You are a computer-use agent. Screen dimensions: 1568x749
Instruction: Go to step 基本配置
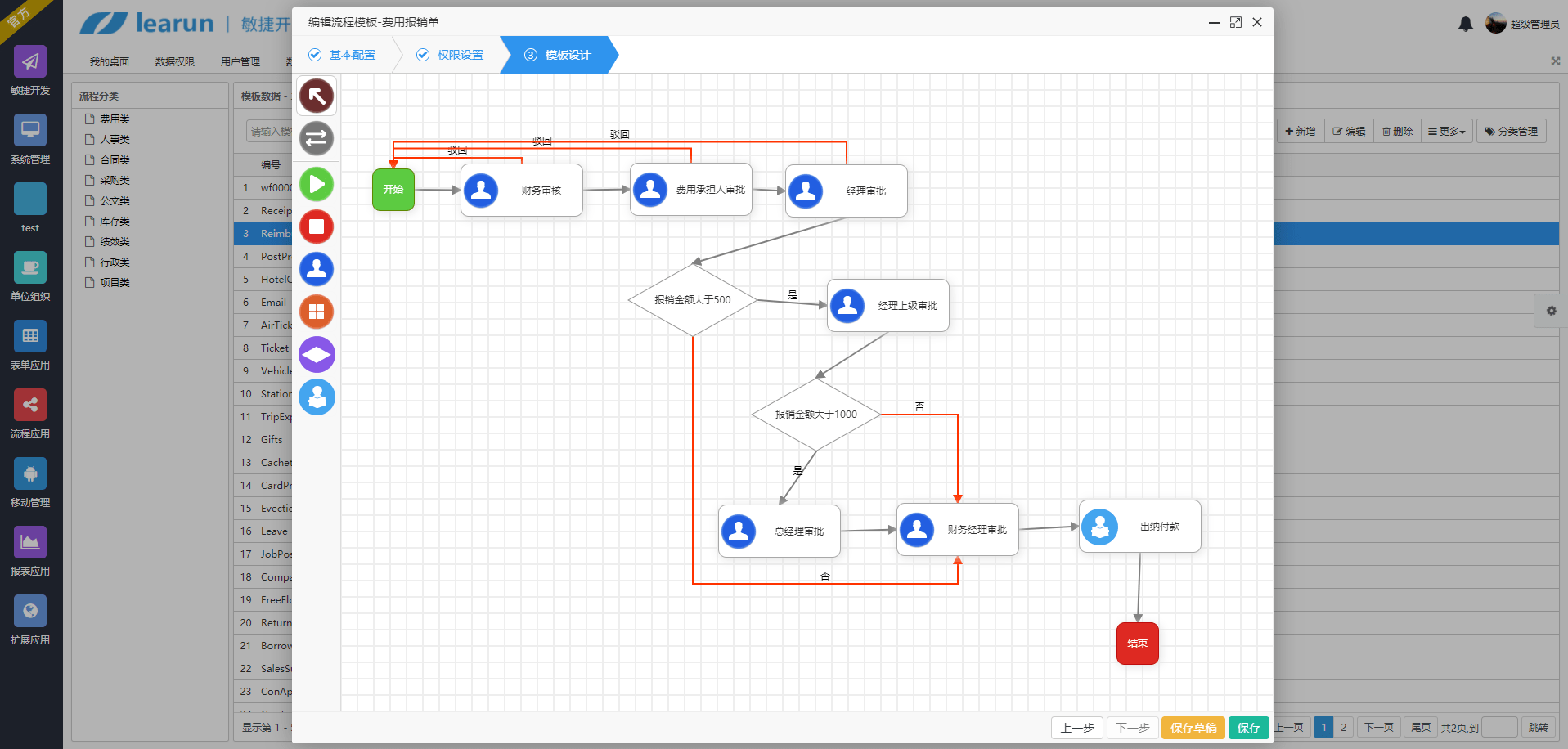[342, 55]
